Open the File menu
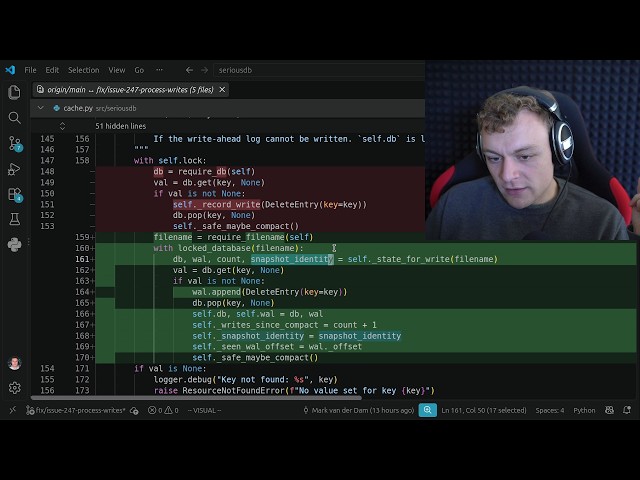The image size is (640, 480). pyautogui.click(x=30, y=70)
